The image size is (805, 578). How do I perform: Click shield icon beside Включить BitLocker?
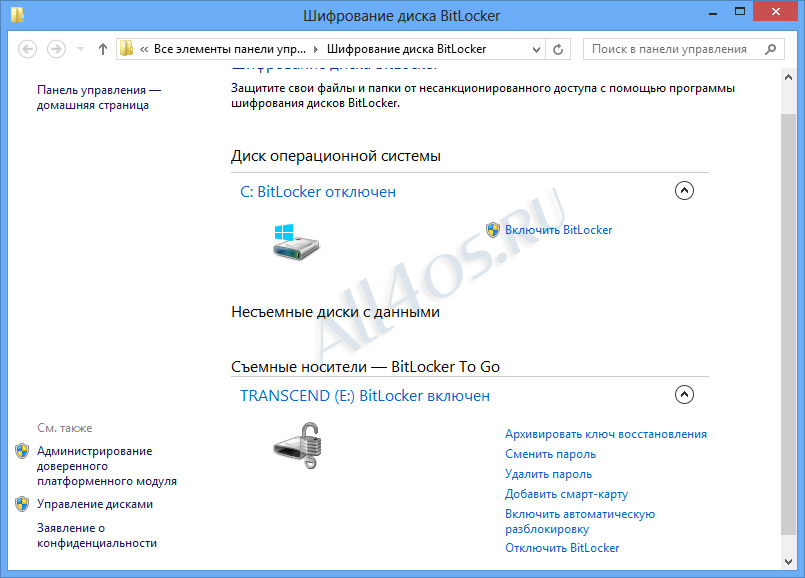pos(493,230)
